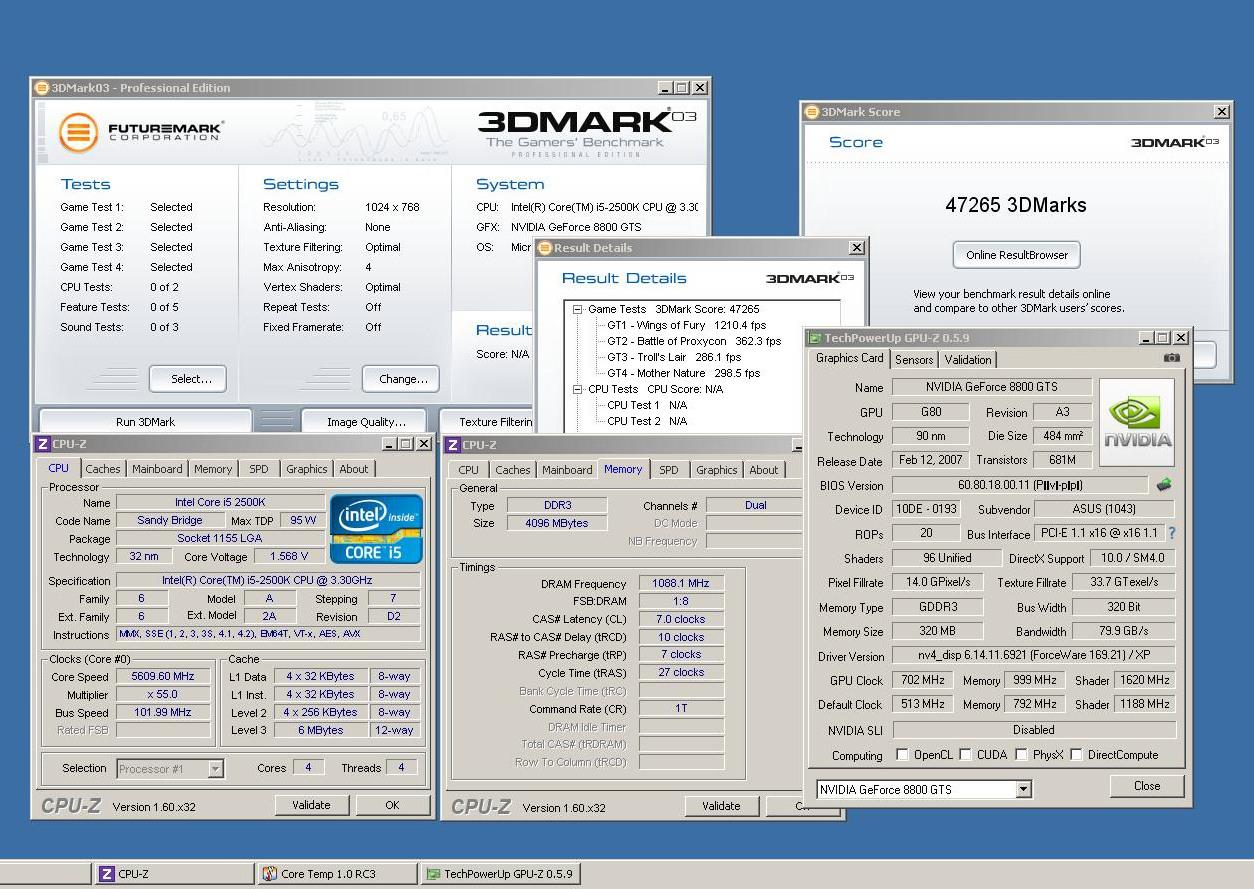Screen dimensions: 1254x889
Task: Switch to the Validation tab in GPU-Z
Action: tap(968, 360)
